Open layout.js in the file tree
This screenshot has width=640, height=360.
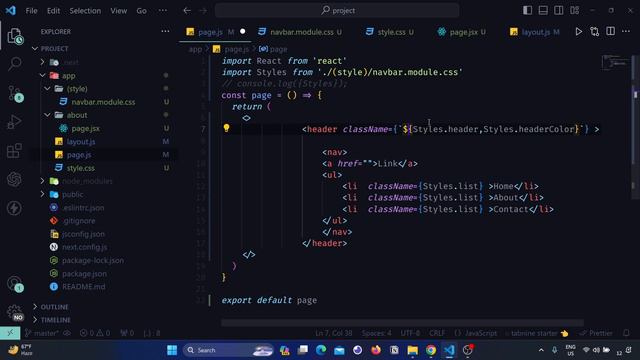81,142
